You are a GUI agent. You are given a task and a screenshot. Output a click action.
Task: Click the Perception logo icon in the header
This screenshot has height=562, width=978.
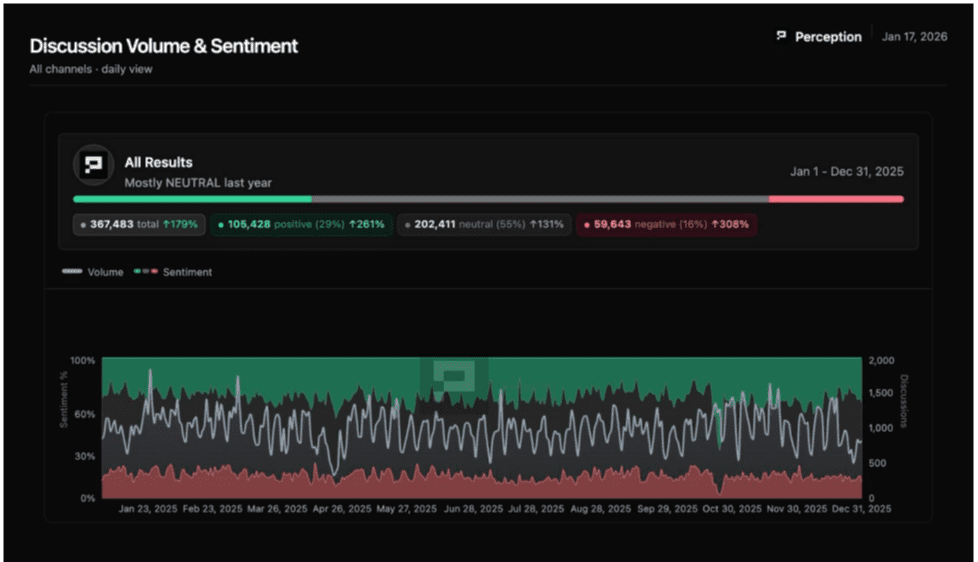pos(781,36)
